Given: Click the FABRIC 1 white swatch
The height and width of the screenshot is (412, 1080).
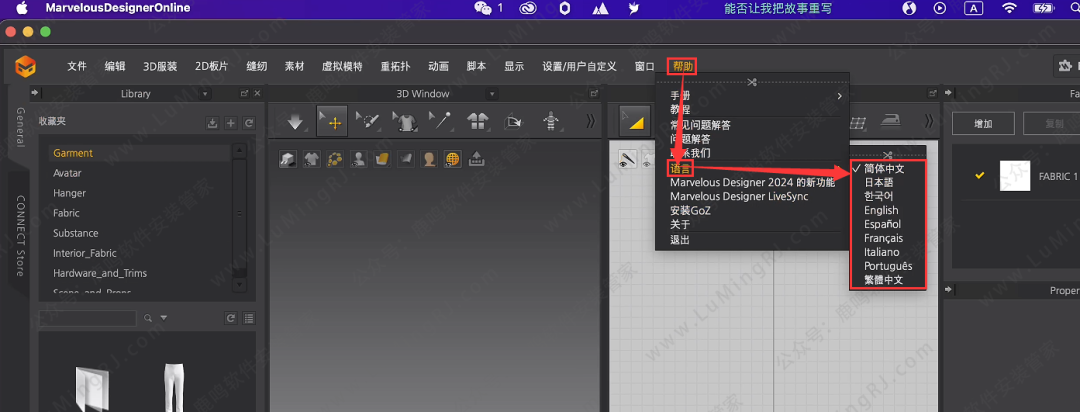Looking at the screenshot, I should pos(1015,176).
